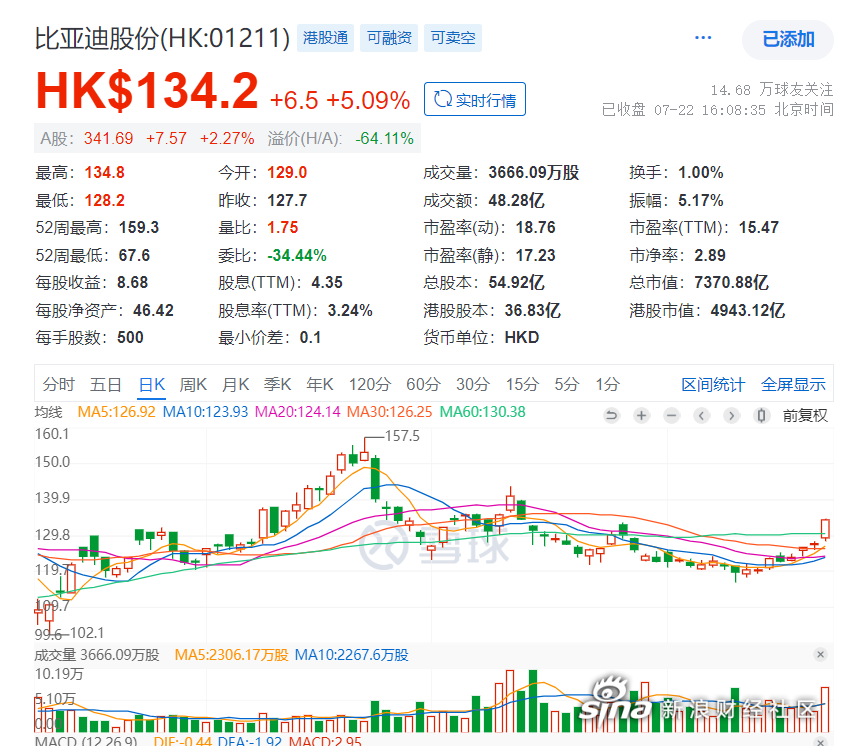Switch to the 60分 chart tab

[x=423, y=384]
